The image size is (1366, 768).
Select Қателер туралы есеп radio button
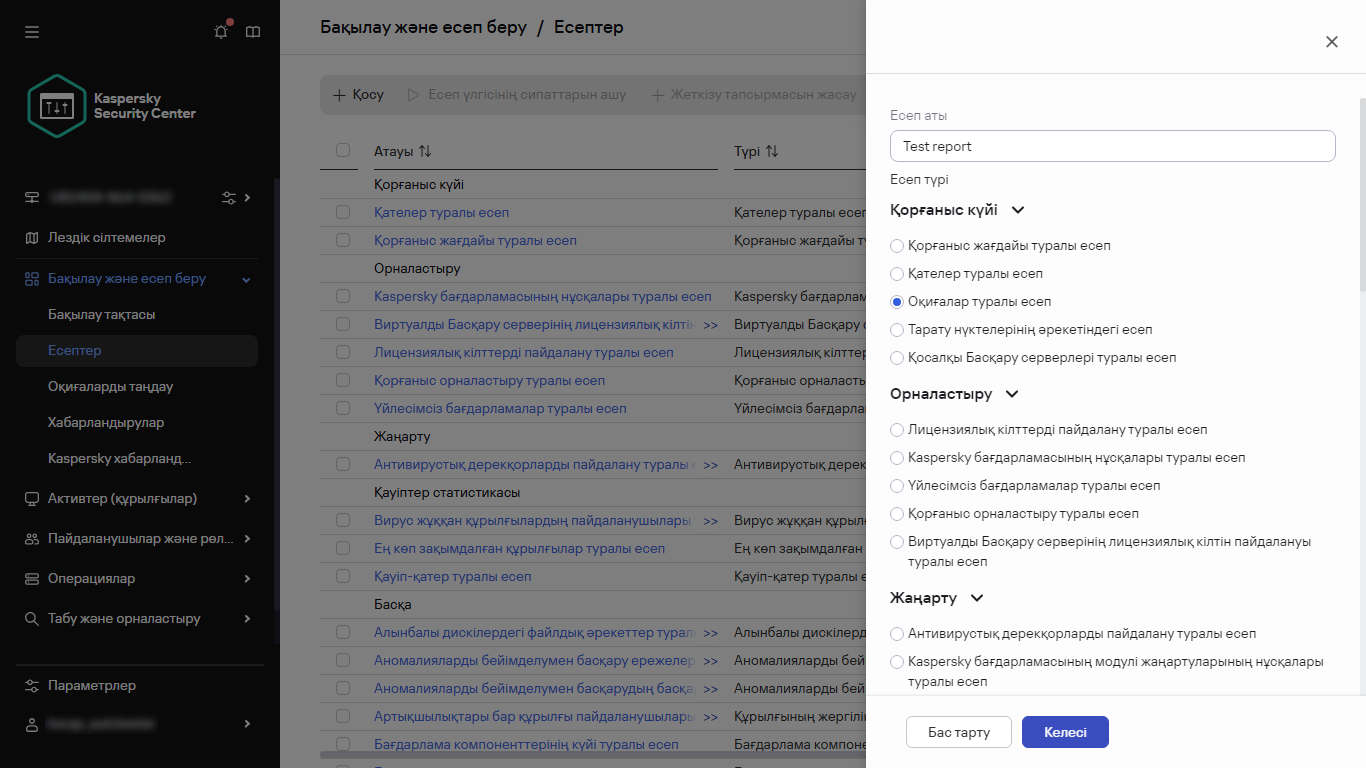897,274
